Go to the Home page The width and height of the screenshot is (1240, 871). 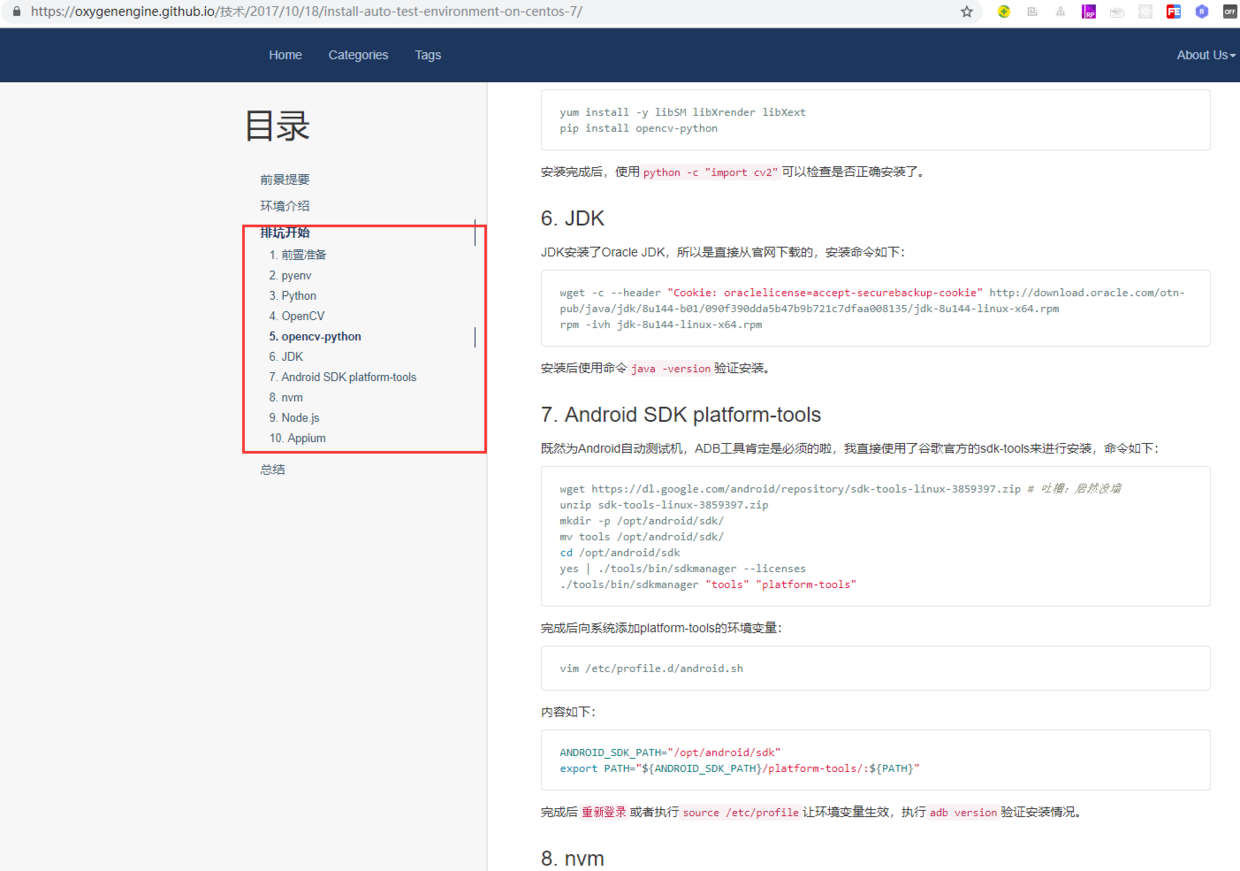click(285, 55)
